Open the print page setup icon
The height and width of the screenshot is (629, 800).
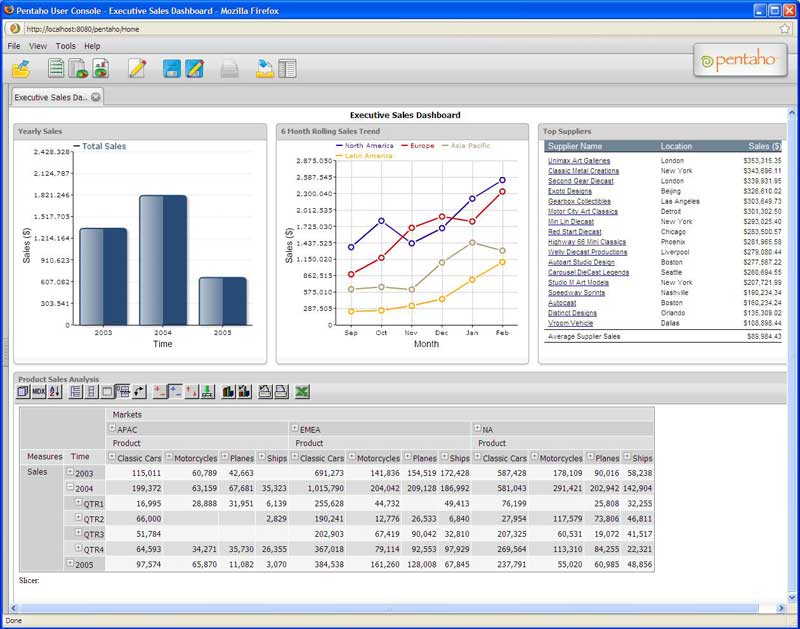265,392
